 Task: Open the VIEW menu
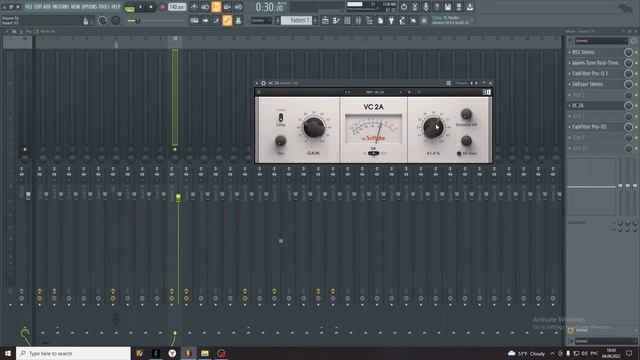click(x=76, y=7)
